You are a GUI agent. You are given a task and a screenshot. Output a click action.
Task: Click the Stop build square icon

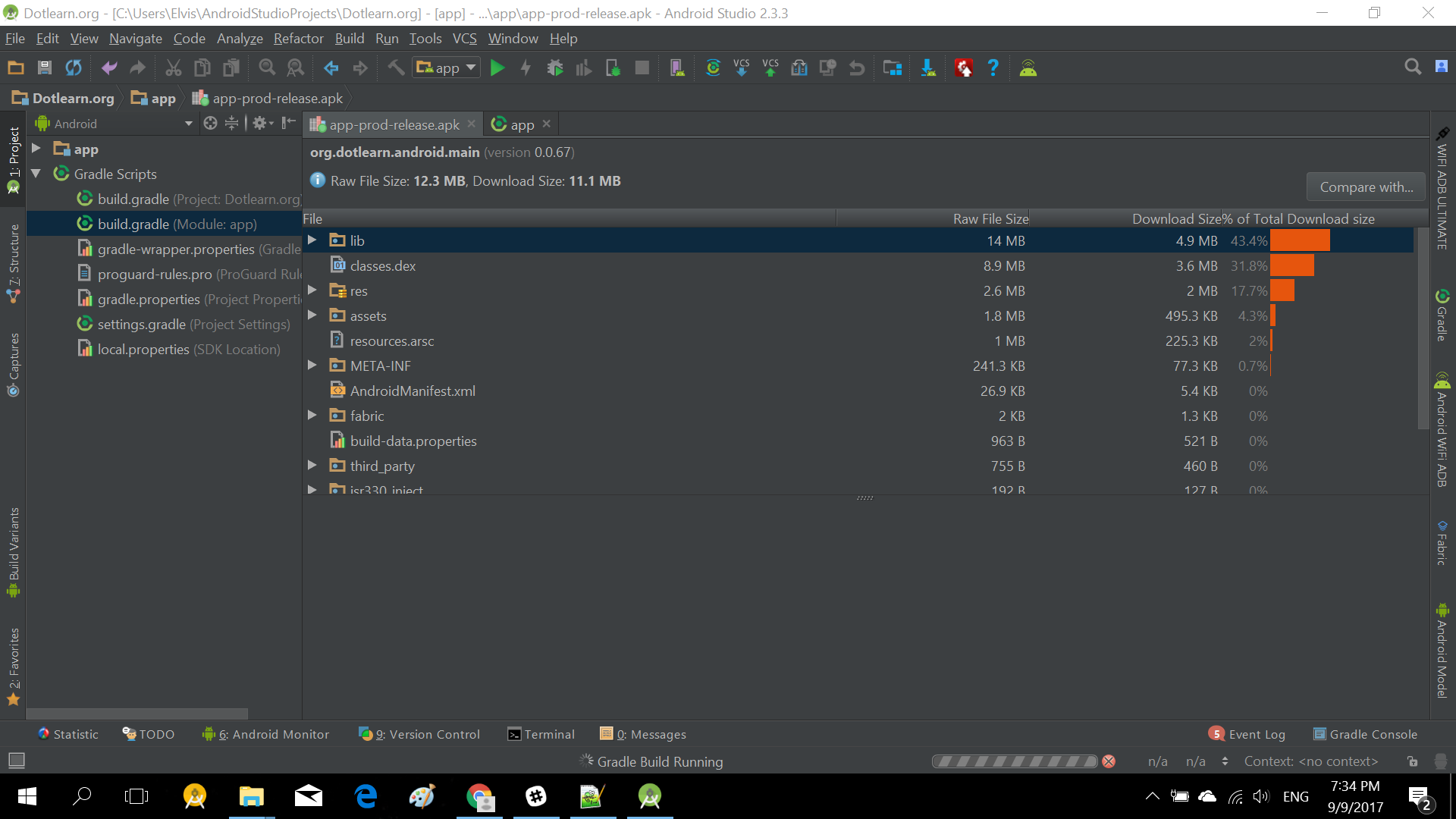click(642, 68)
